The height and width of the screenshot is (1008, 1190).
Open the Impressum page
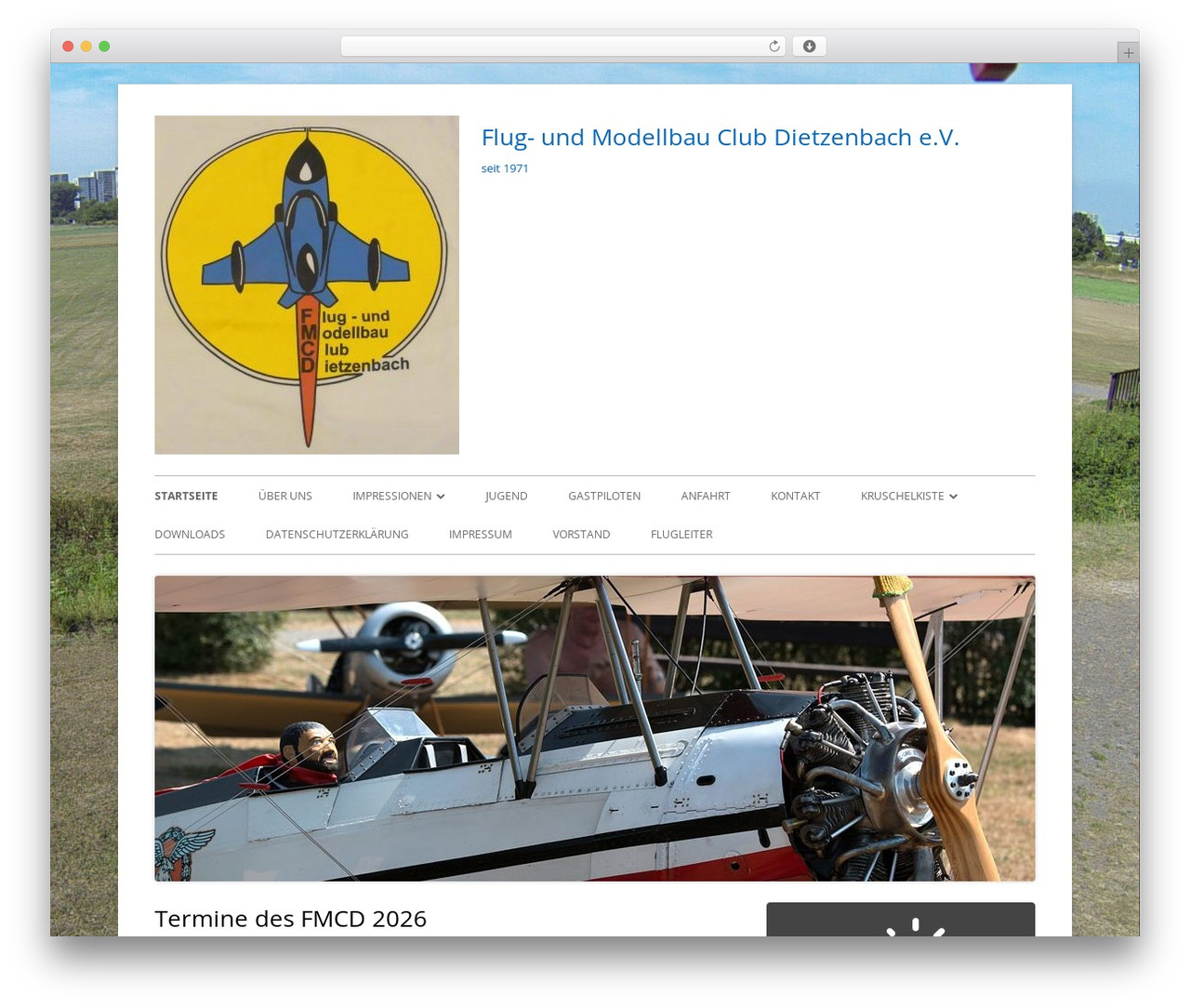click(x=481, y=534)
